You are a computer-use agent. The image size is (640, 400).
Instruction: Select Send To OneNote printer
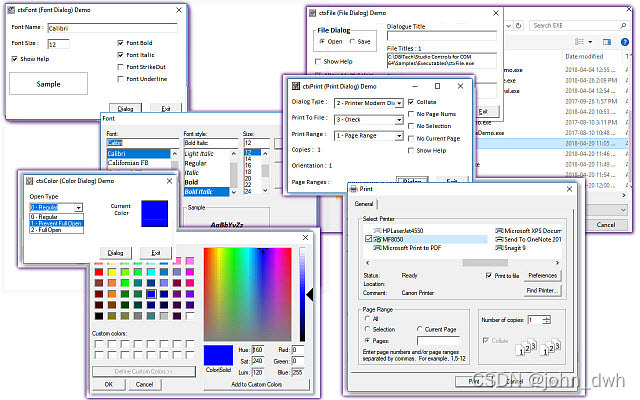(528, 239)
